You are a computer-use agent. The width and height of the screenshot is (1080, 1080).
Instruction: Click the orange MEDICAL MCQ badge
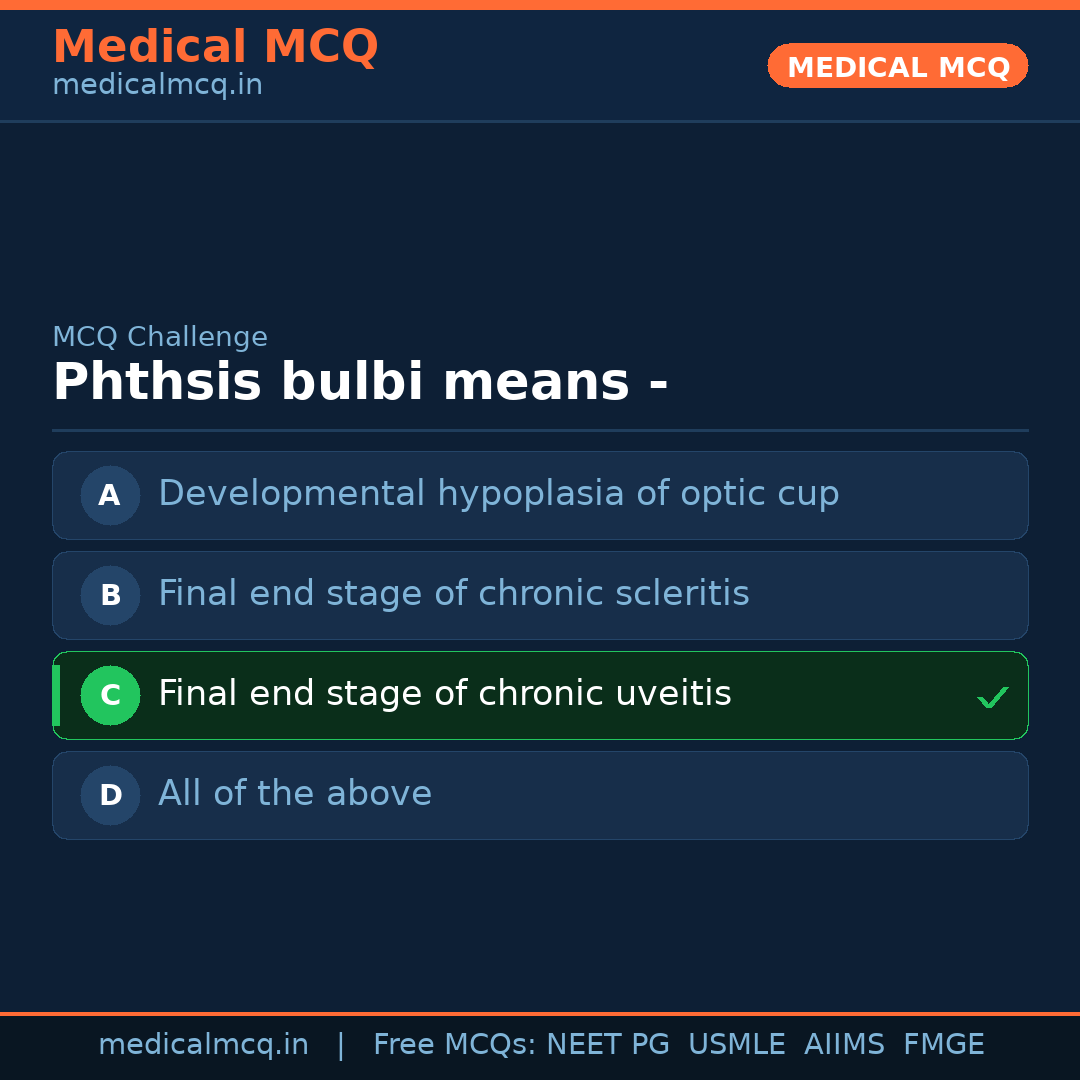pos(897,66)
